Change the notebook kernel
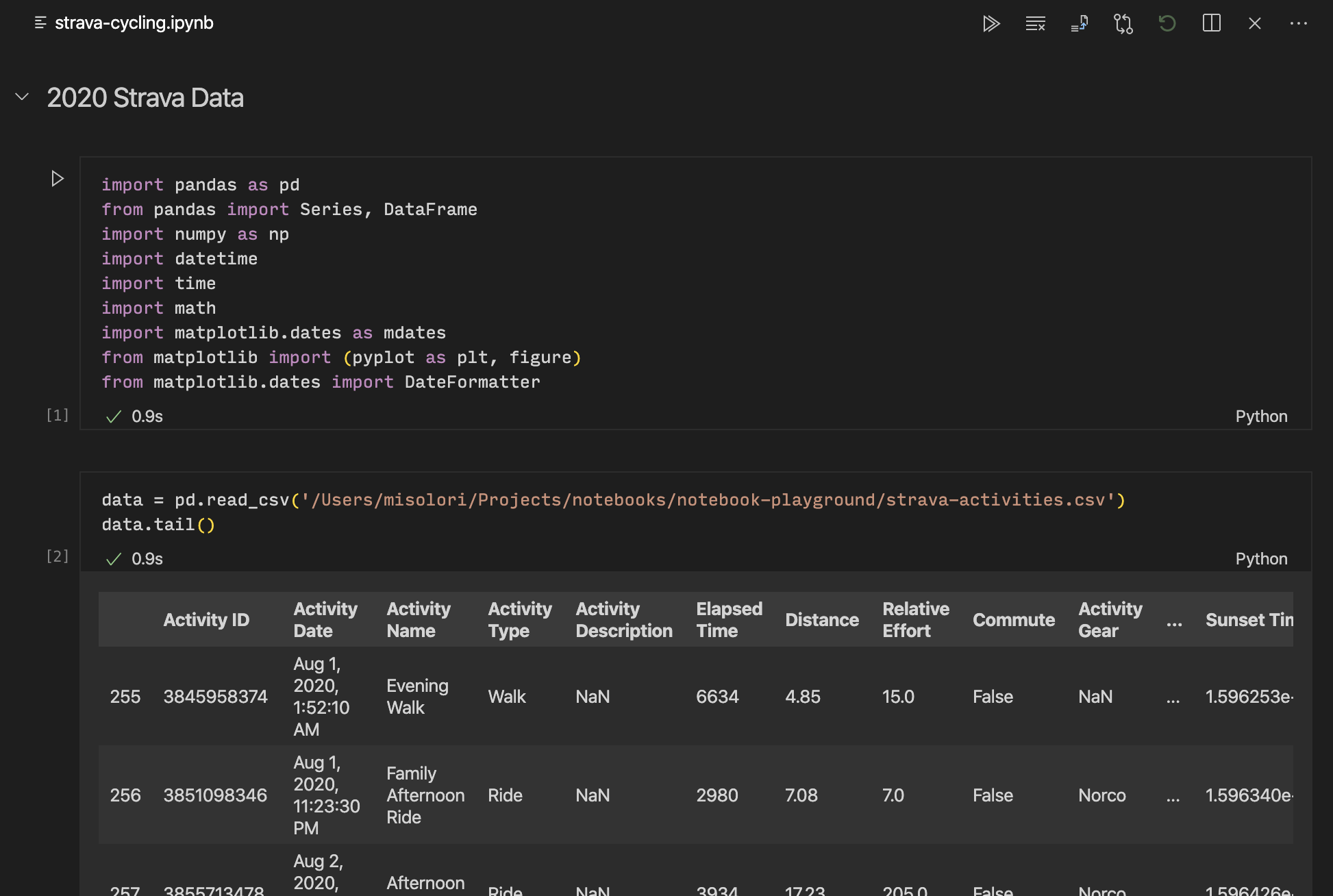Image resolution: width=1333 pixels, height=896 pixels. click(1123, 23)
